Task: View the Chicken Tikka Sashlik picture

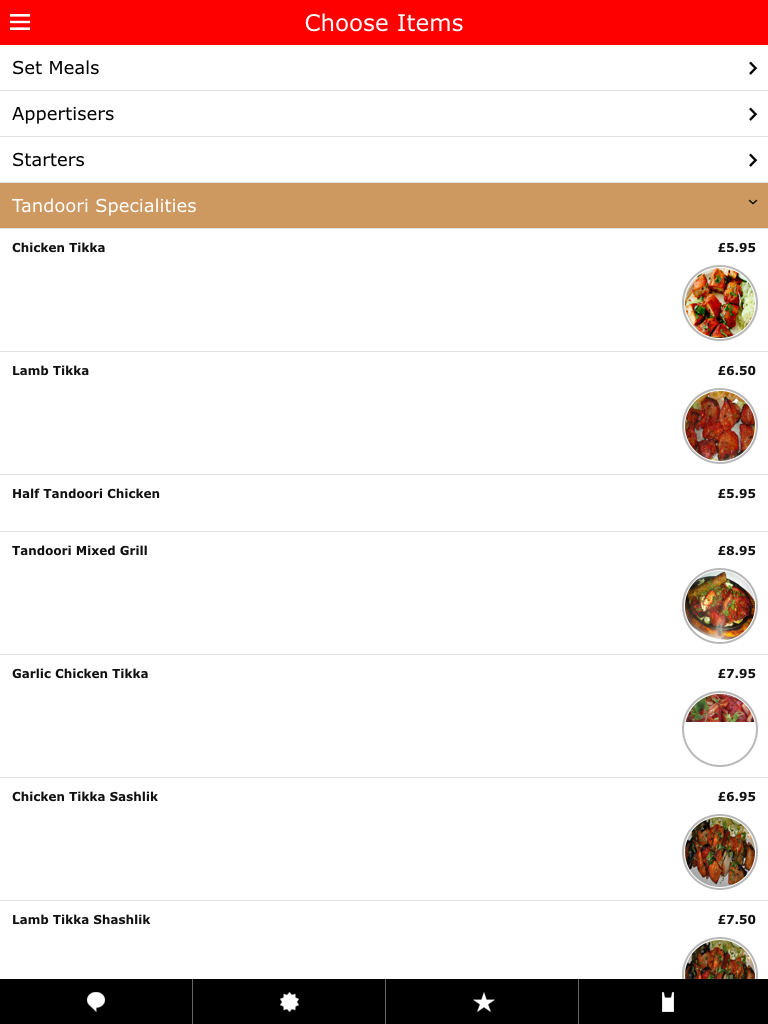Action: pyautogui.click(x=720, y=852)
